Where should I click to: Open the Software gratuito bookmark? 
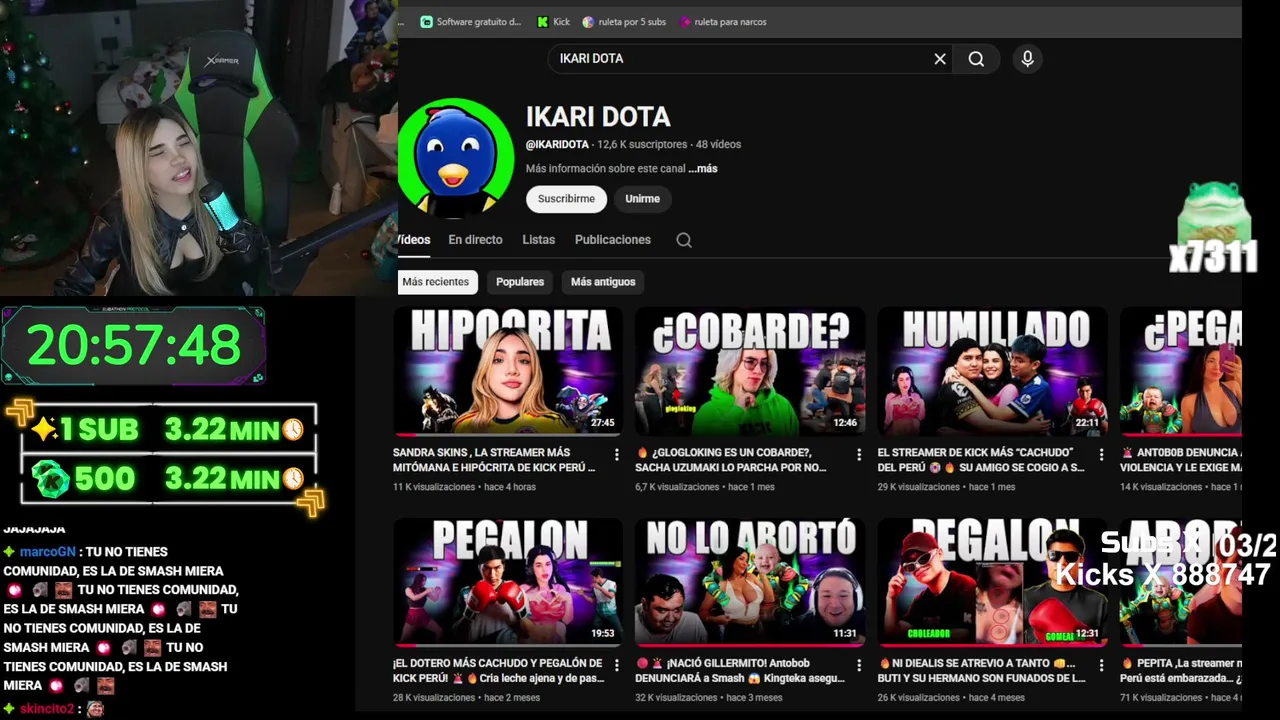(470, 22)
